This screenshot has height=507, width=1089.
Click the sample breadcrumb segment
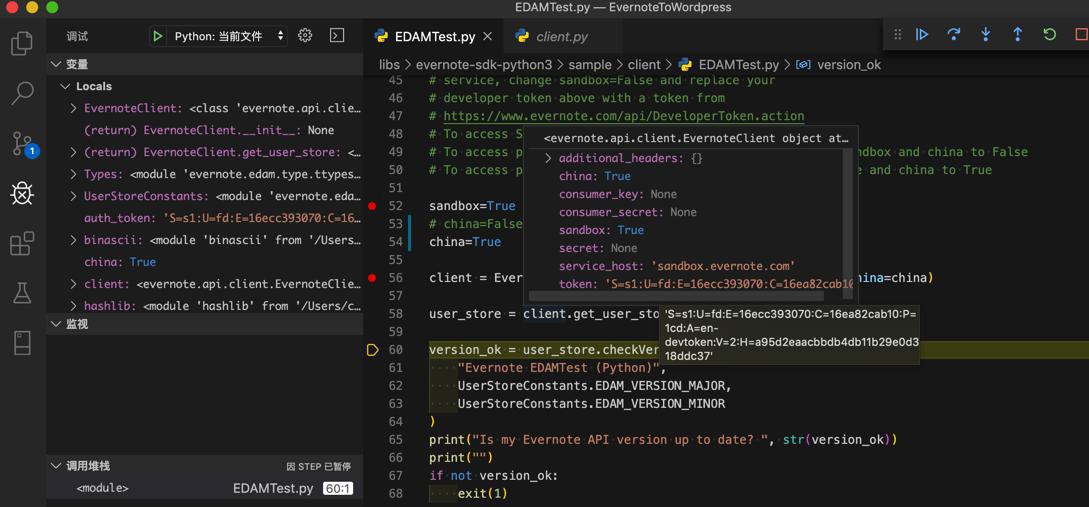tap(590, 65)
